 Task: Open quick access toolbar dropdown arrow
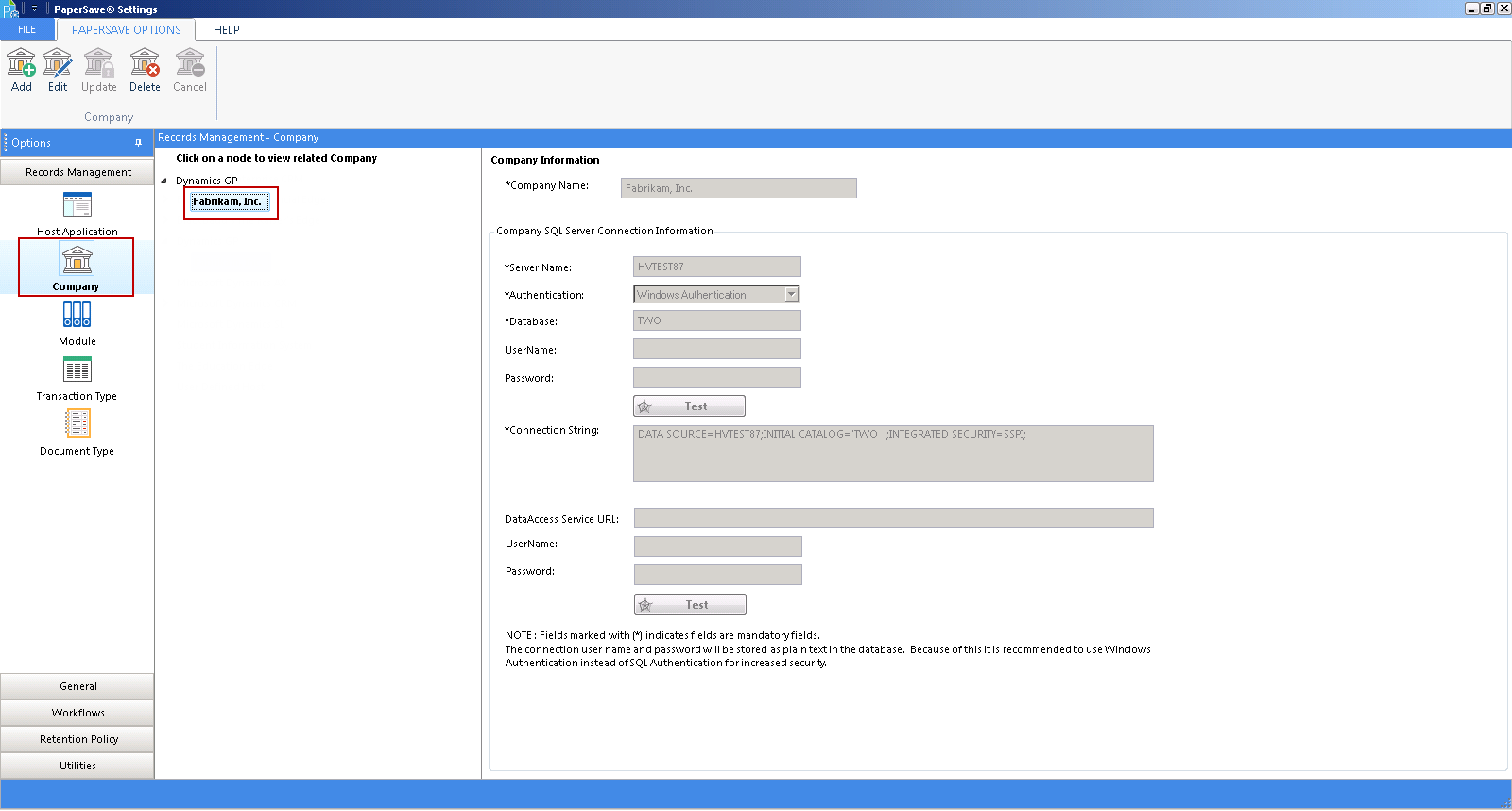point(34,9)
